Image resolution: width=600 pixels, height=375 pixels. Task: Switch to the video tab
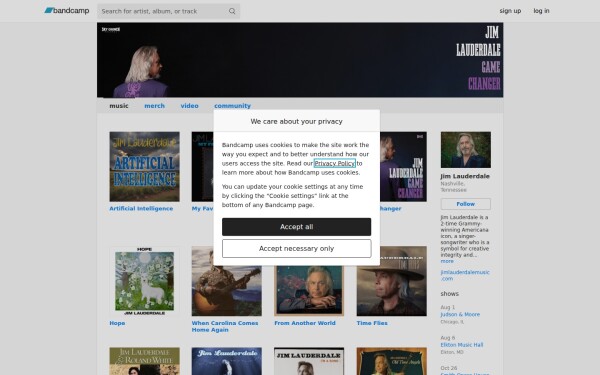click(189, 106)
